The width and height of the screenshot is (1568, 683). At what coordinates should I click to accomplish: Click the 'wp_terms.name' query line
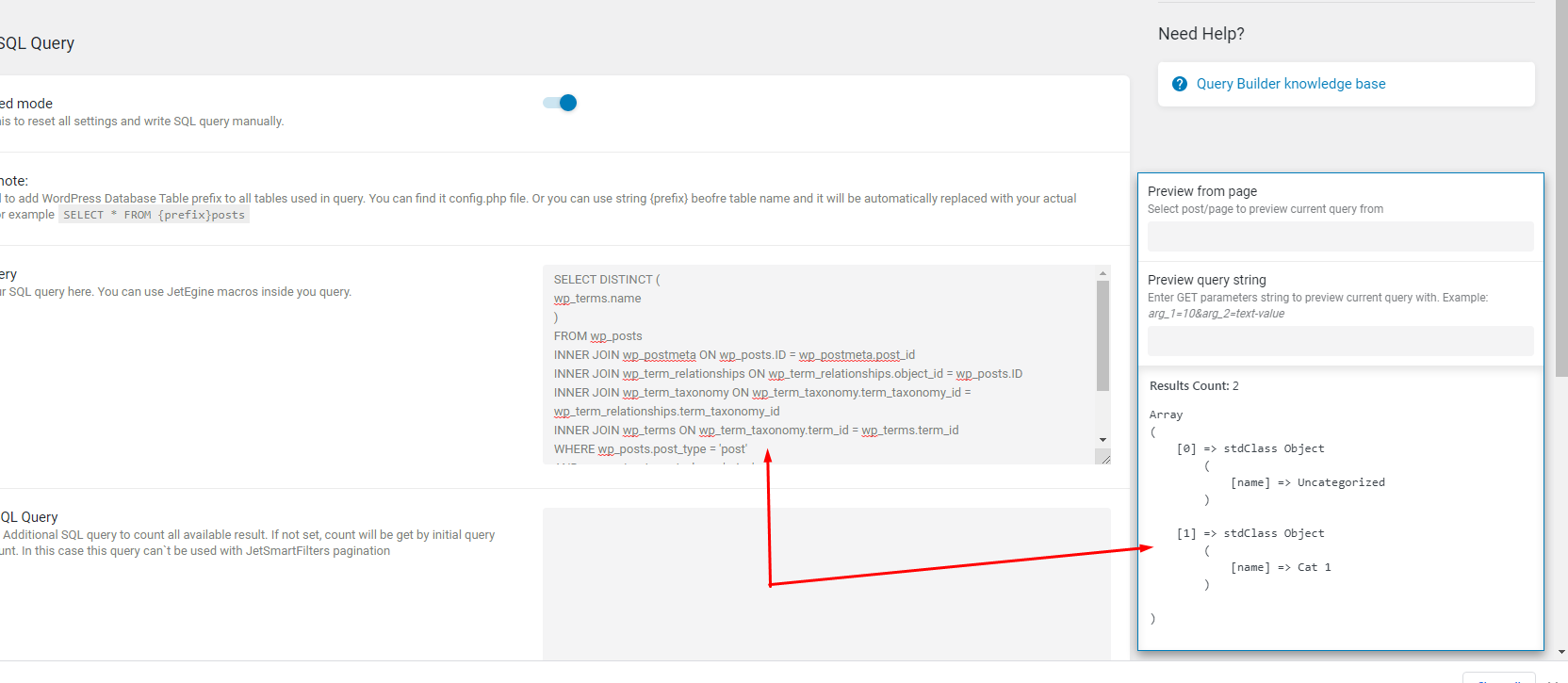(x=597, y=299)
